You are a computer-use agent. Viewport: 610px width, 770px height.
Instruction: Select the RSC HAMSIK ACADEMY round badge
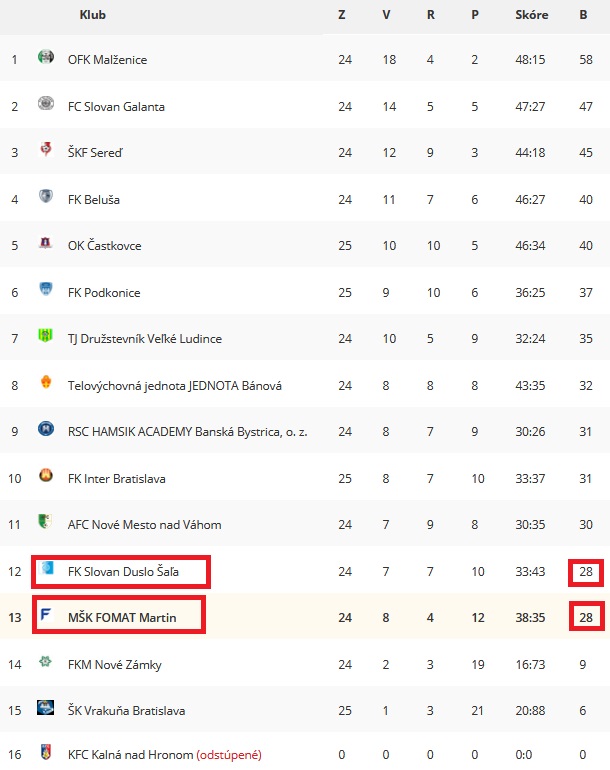click(46, 428)
